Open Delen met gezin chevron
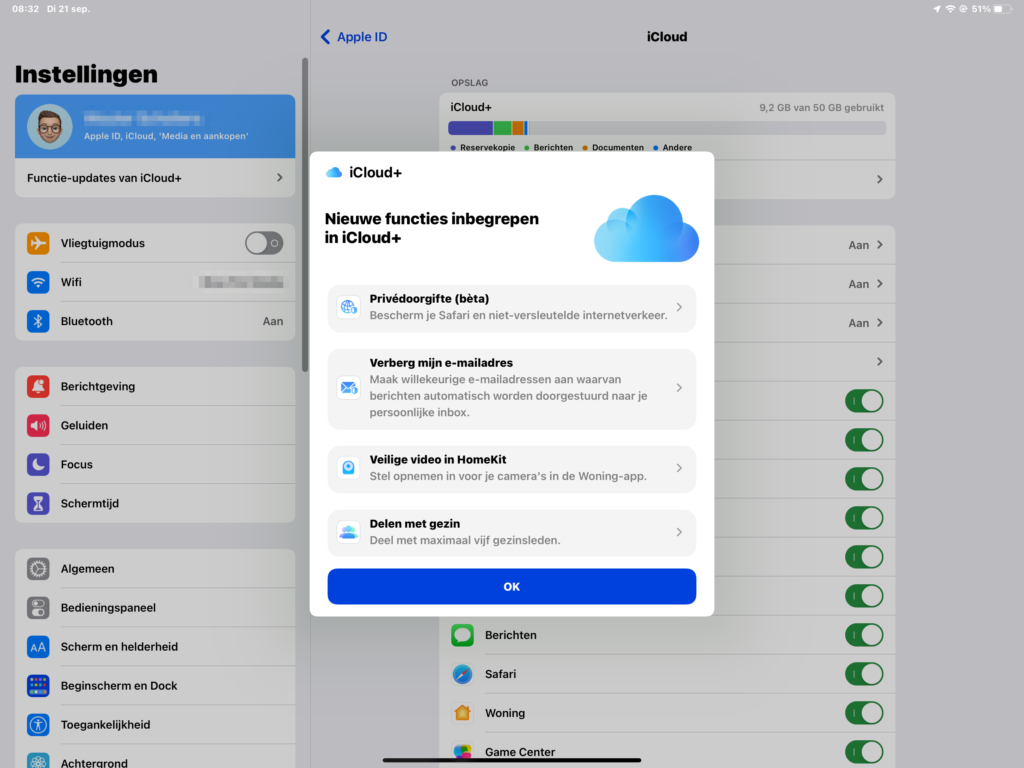This screenshot has height=768, width=1024. [679, 532]
